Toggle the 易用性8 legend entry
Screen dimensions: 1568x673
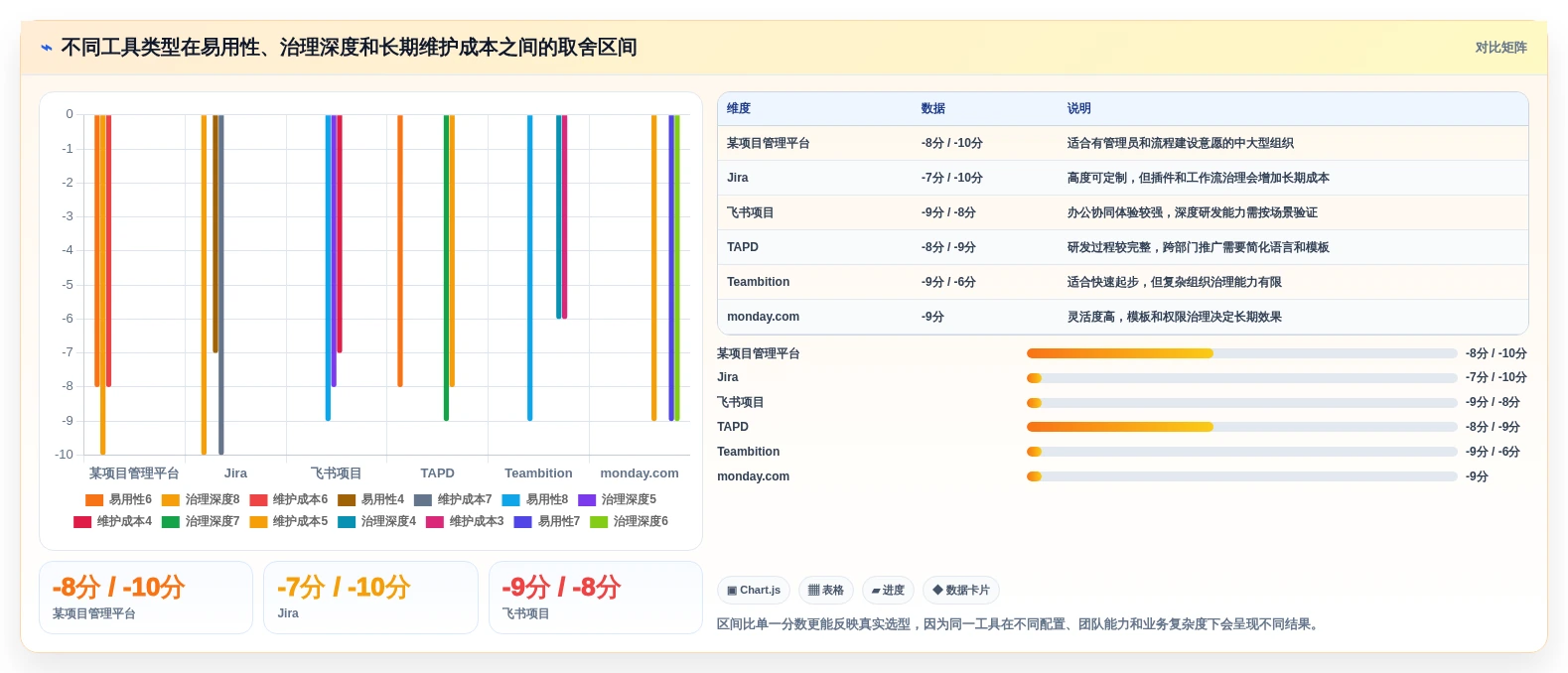[535, 500]
